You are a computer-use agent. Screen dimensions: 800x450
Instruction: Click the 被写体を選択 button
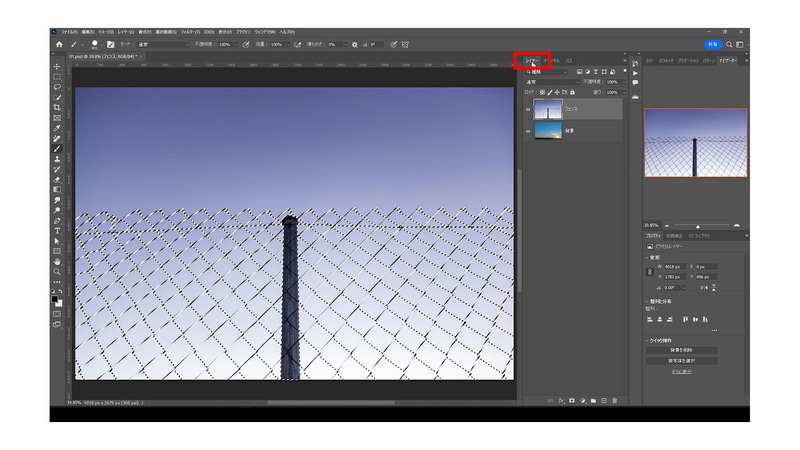pyautogui.click(x=682, y=361)
